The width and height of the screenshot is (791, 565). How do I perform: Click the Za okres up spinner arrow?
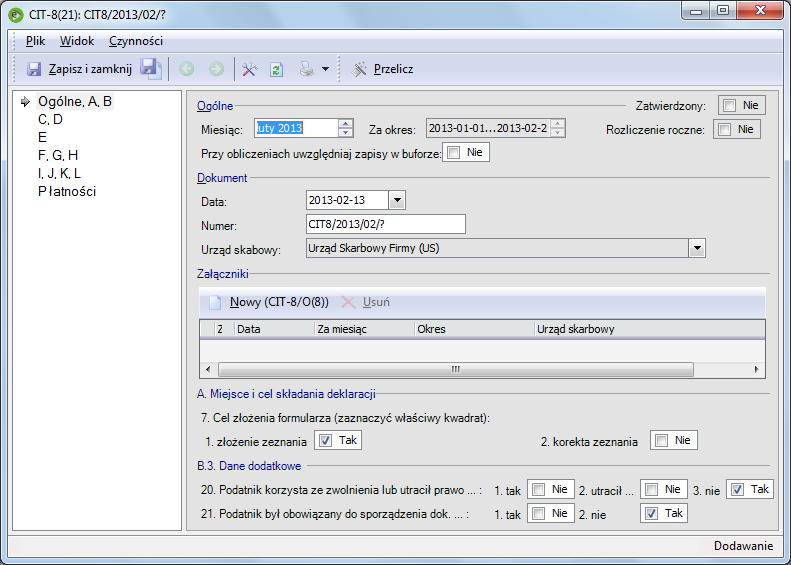(x=557, y=124)
